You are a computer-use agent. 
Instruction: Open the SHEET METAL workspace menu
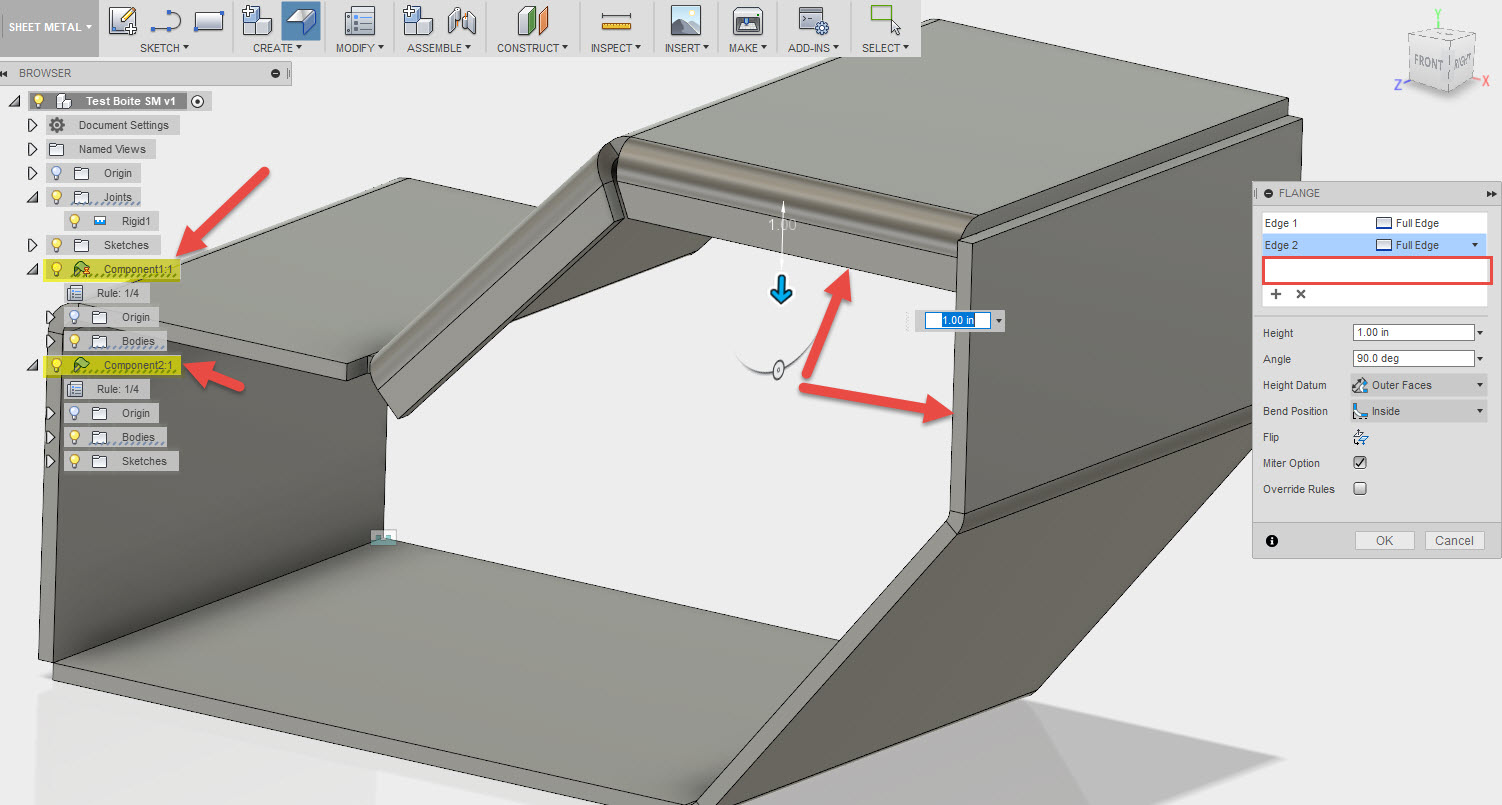pyautogui.click(x=44, y=27)
